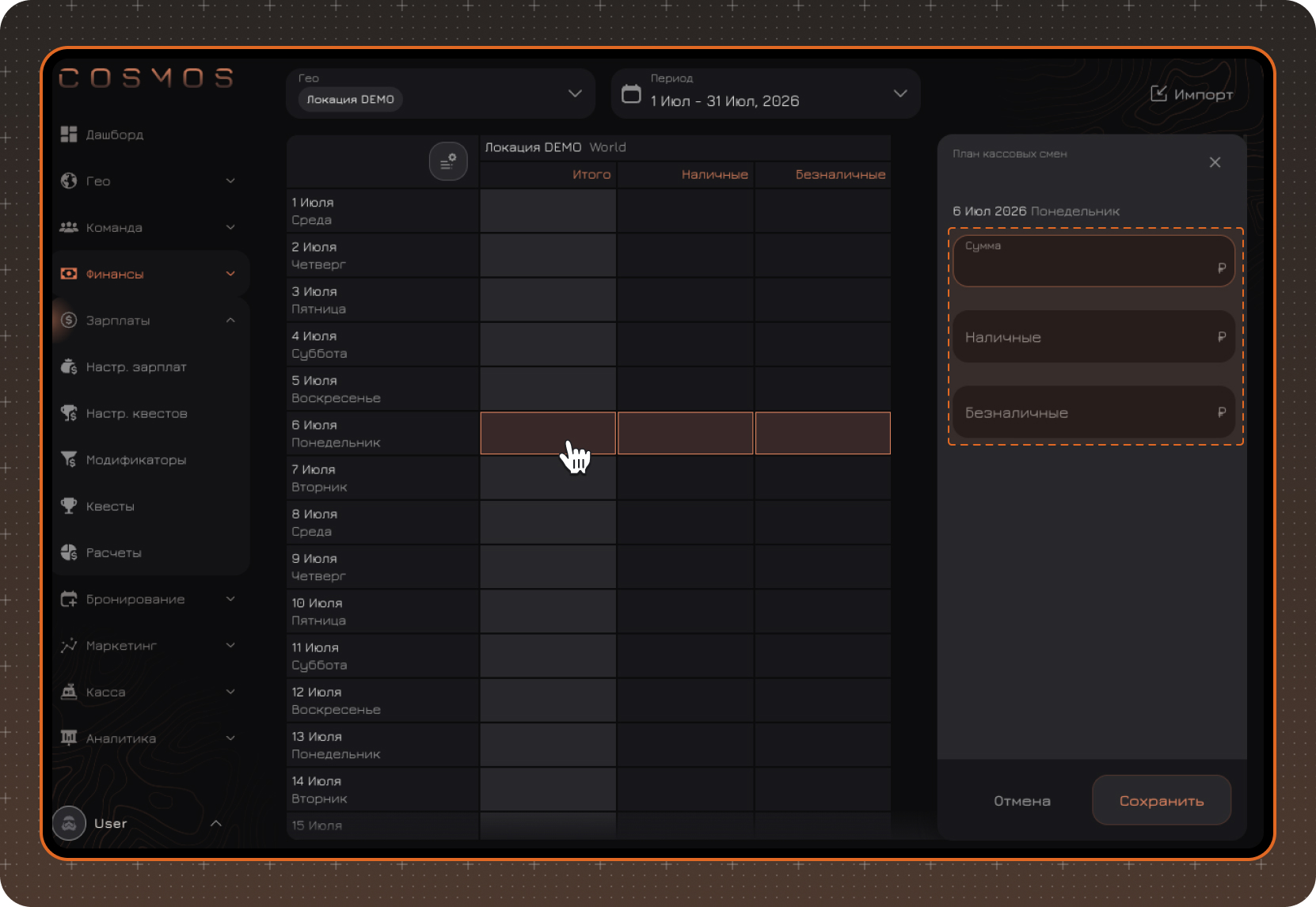
Task: Open the Гео location dropdown arrow
Action: [575, 93]
